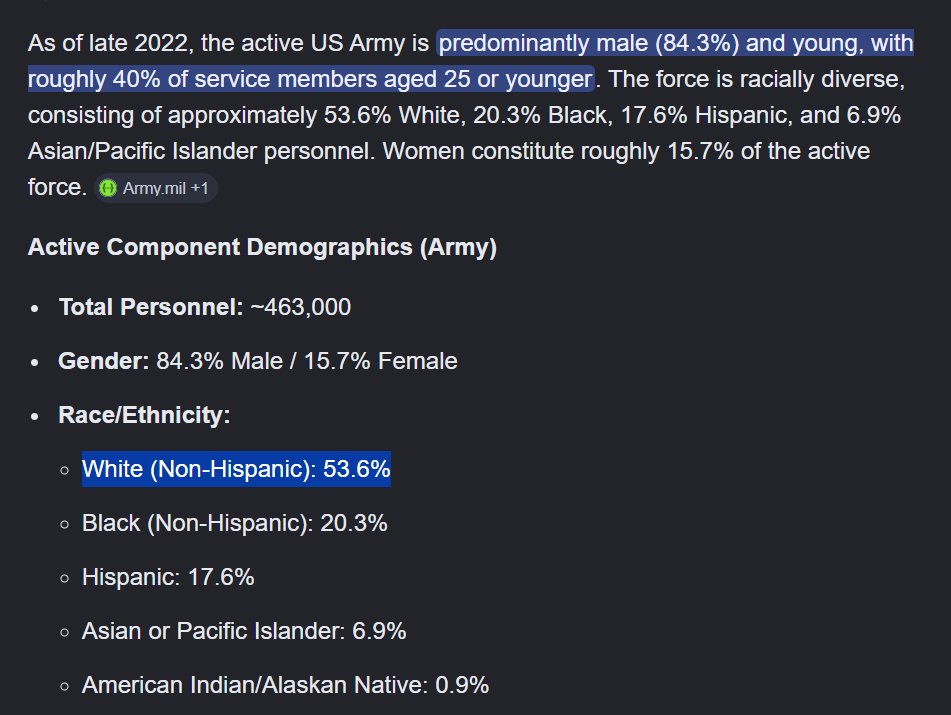The height and width of the screenshot is (715, 951).
Task: Click the 'As of late 2022' opening text
Action: pos(111,43)
